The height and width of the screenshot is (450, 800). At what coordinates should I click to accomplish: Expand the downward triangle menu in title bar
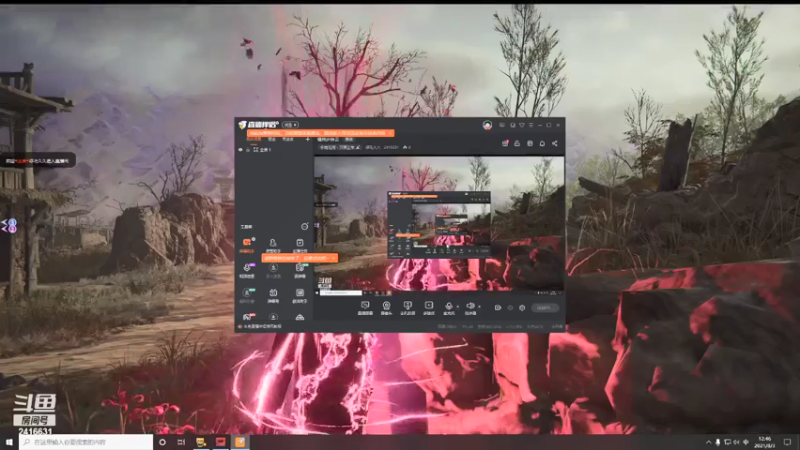[x=522, y=125]
